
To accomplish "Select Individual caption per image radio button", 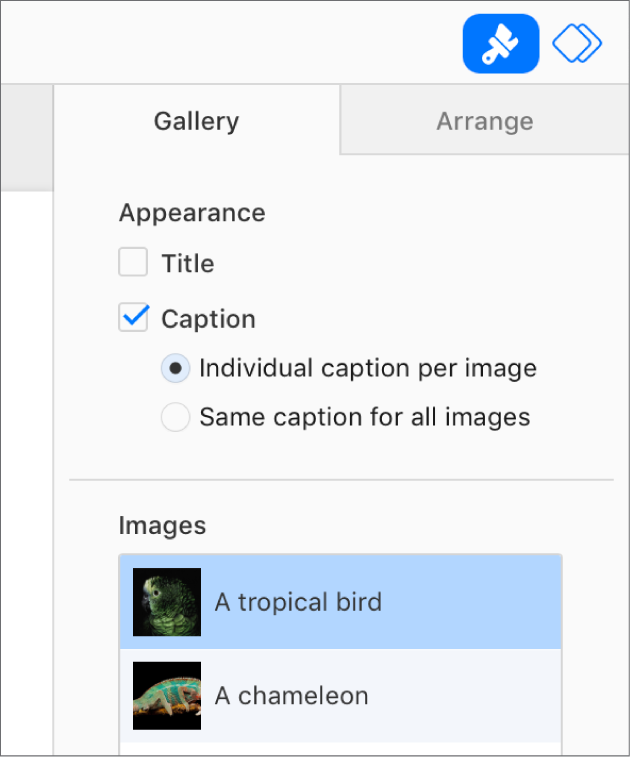I will click(175, 368).
